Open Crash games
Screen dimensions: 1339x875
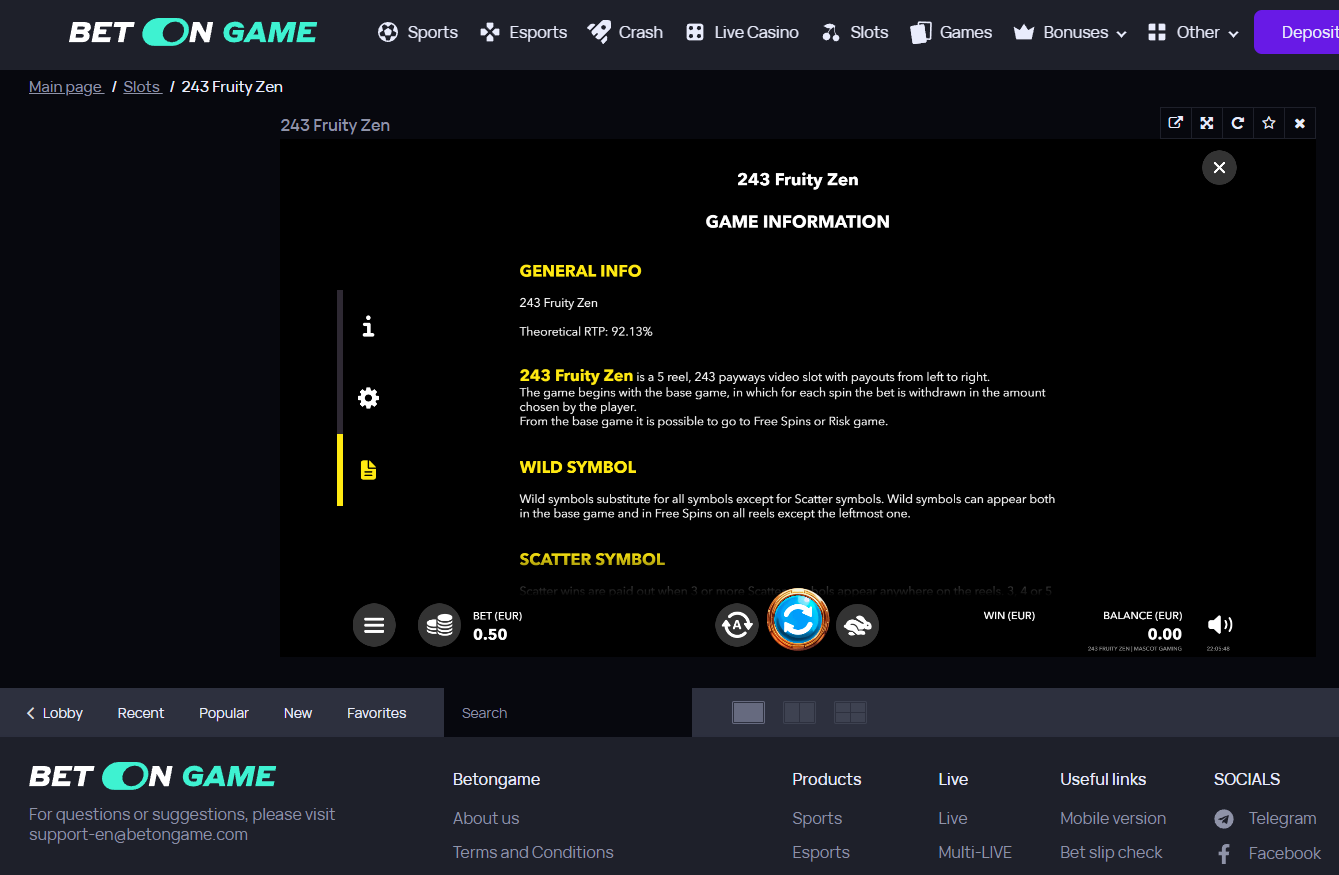[625, 32]
